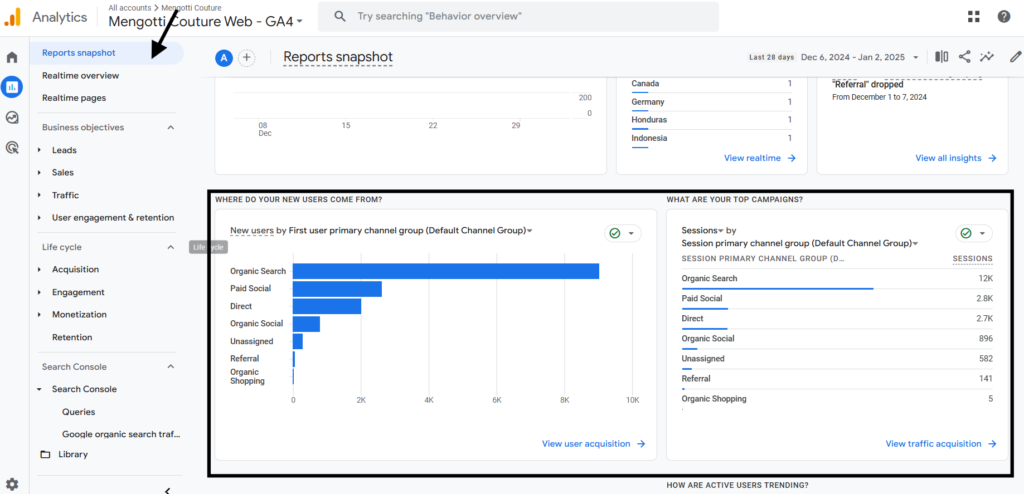Open property selector Mengotti Couture Web - GA4

(x=205, y=21)
